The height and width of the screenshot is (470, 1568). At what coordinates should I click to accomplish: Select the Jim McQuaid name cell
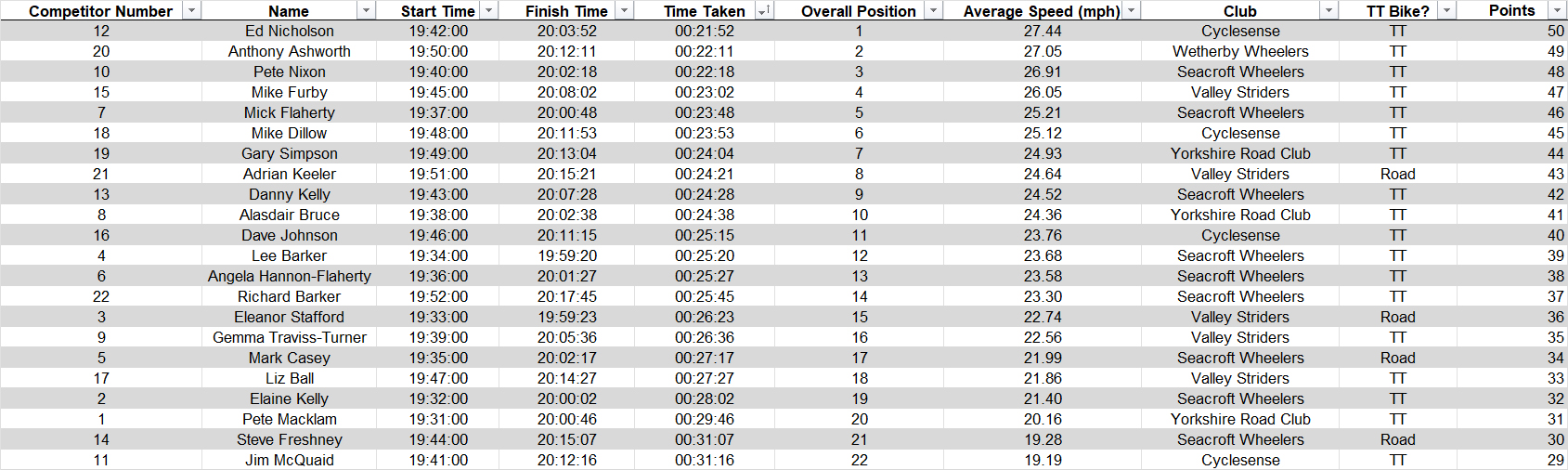[289, 461]
